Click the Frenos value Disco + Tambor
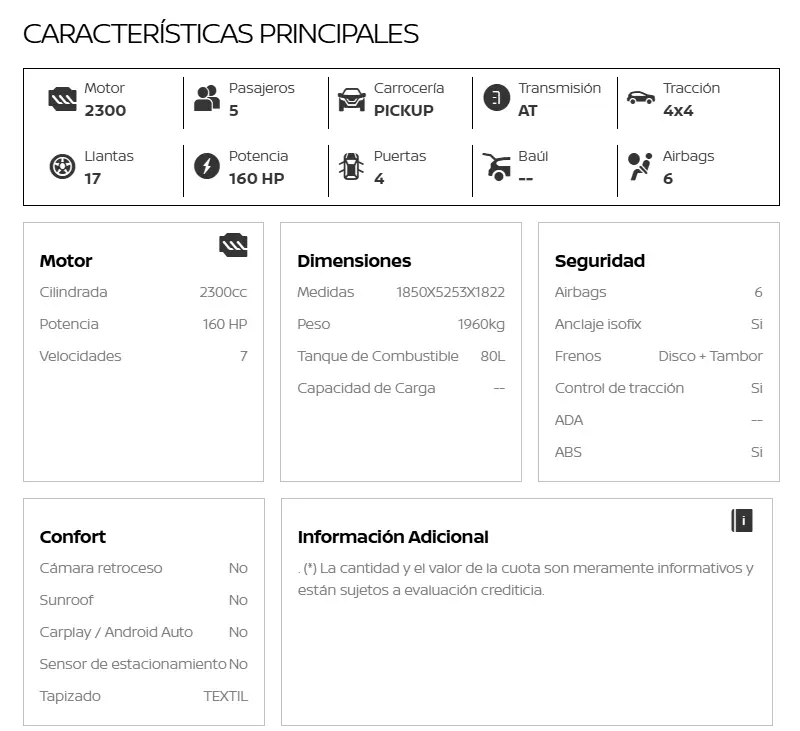800x731 pixels. click(x=710, y=356)
